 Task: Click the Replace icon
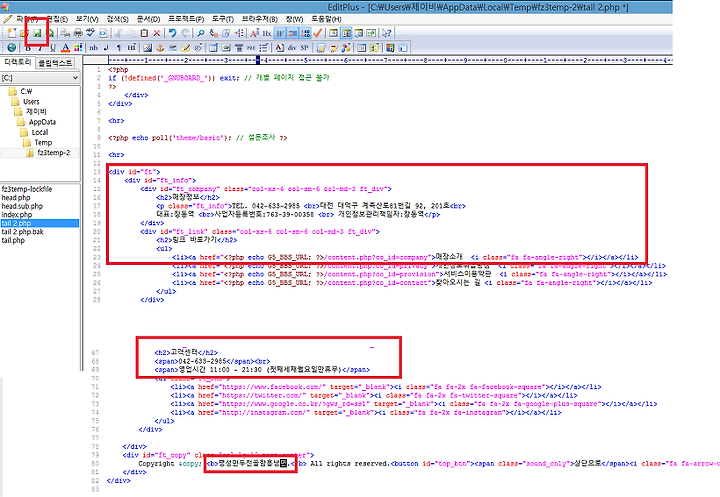click(x=214, y=33)
